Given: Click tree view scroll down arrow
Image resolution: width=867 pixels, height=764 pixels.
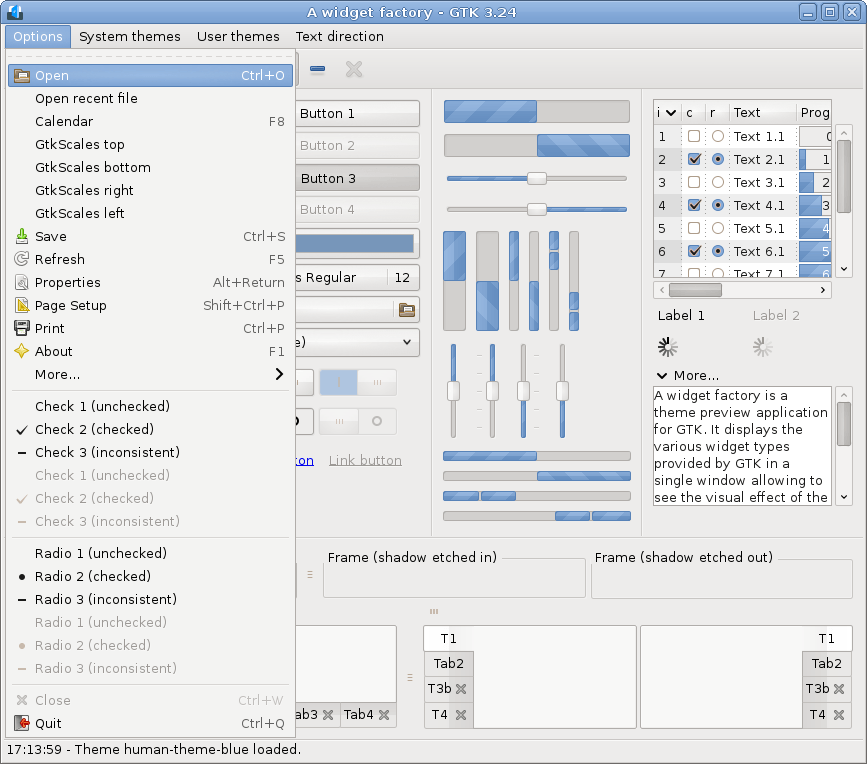Looking at the screenshot, I should [844, 269].
